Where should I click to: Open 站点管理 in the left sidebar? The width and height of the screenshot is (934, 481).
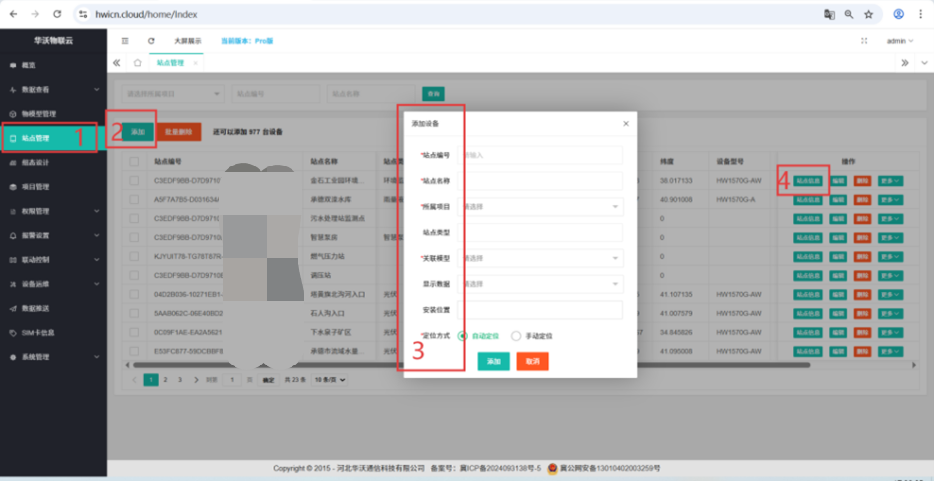(50, 138)
